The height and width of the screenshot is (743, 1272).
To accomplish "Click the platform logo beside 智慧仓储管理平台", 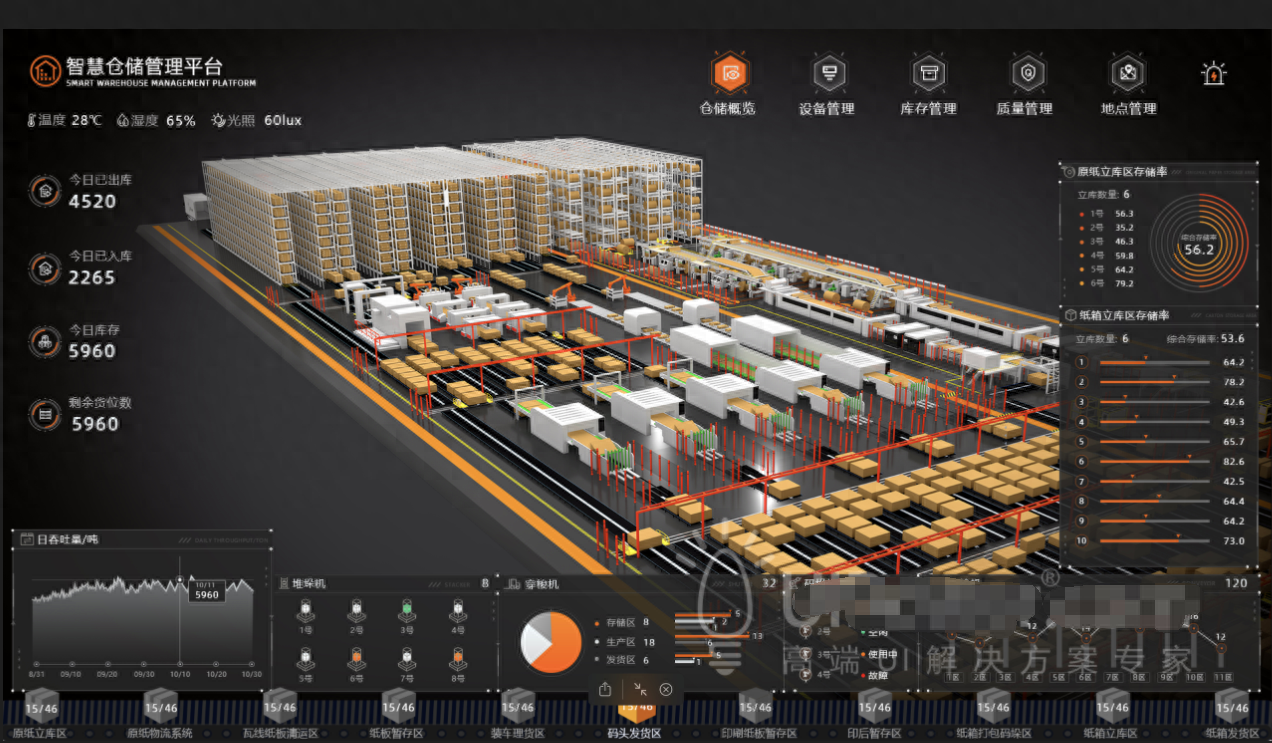I will point(45,71).
